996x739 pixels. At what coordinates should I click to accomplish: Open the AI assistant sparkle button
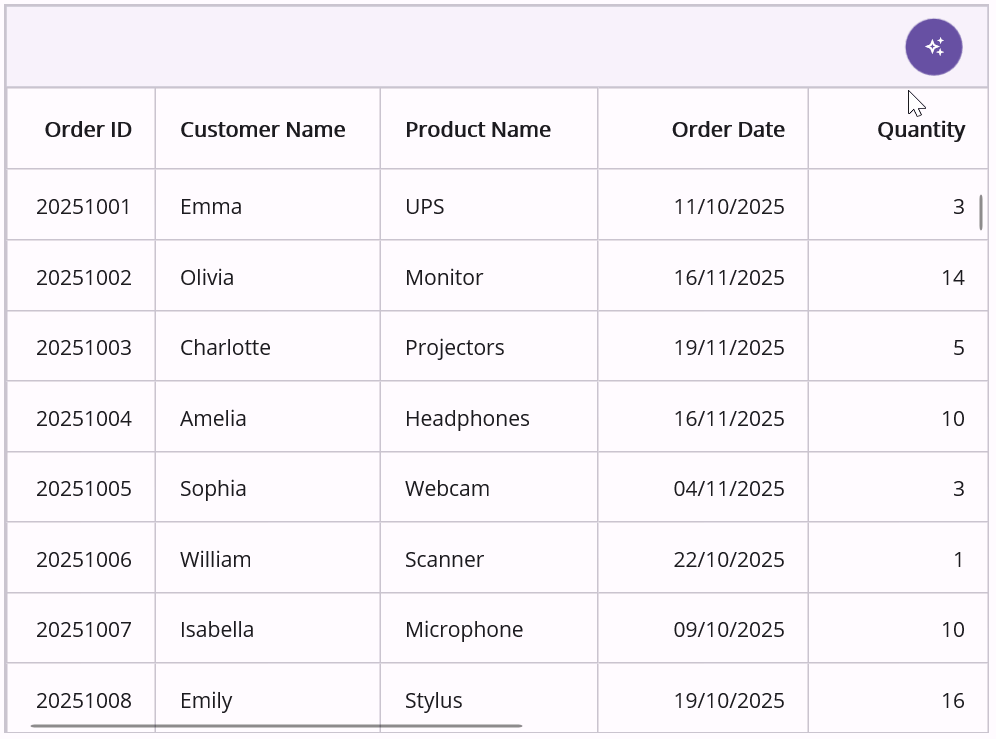933,46
